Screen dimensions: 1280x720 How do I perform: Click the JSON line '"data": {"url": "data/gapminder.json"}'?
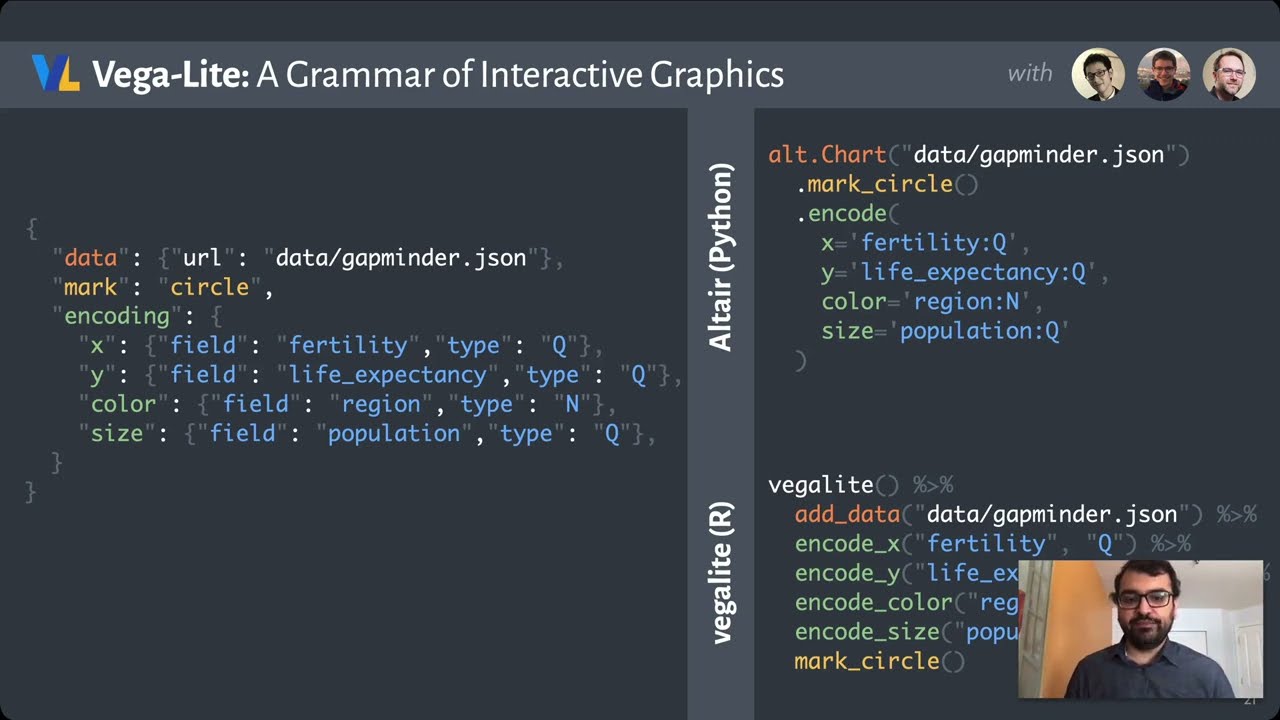[308, 258]
